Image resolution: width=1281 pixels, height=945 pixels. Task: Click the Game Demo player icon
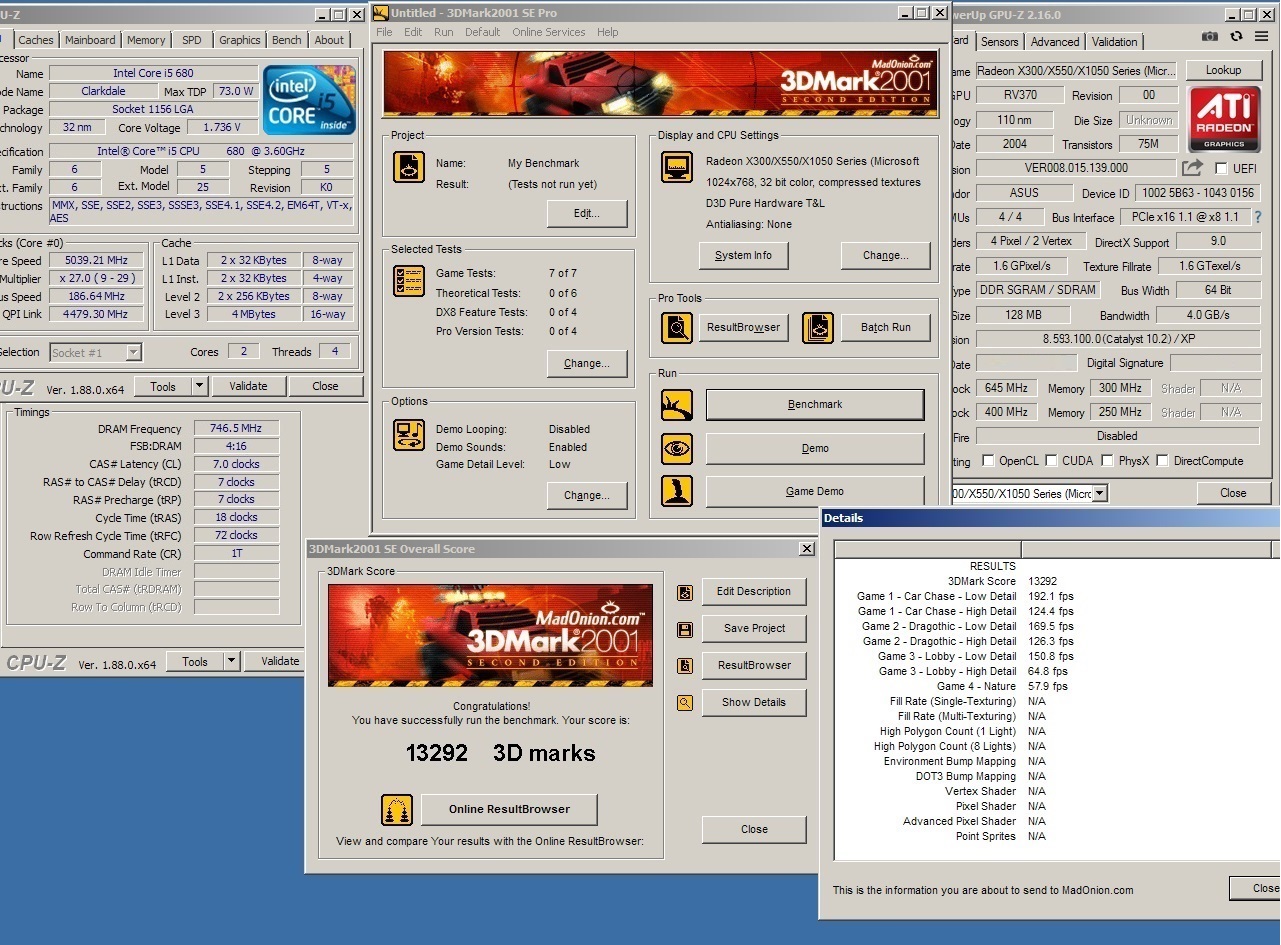[677, 491]
